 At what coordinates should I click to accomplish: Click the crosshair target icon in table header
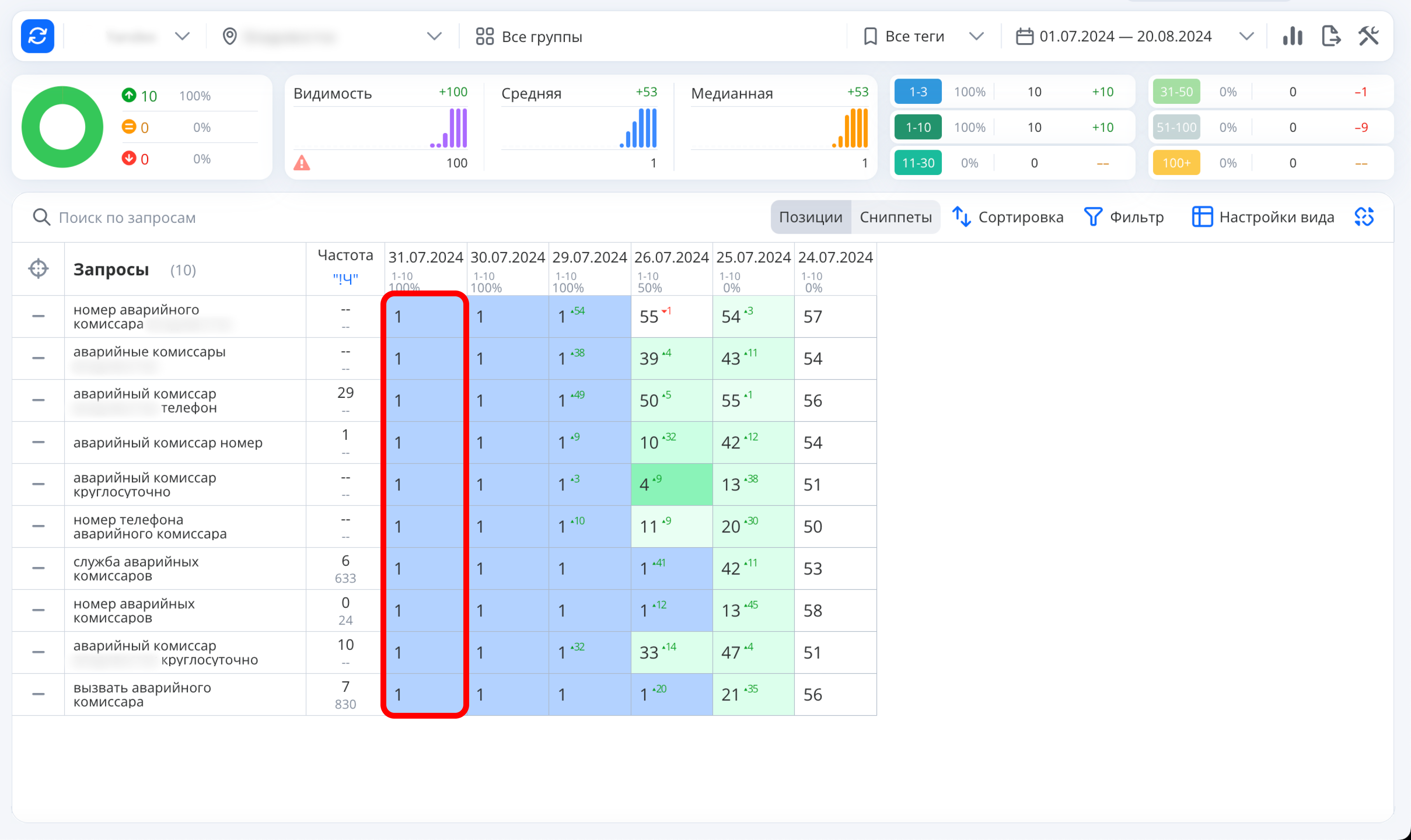pos(39,268)
